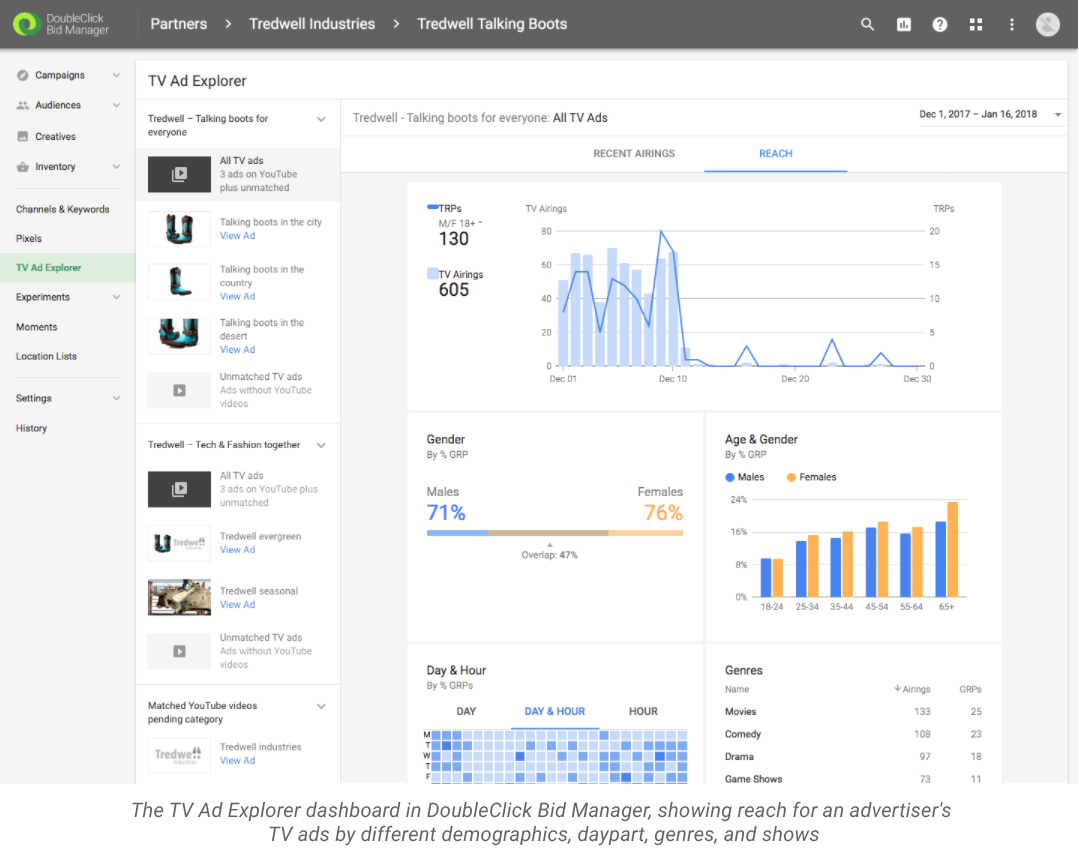Screen dimensions: 1079x864
Task: Expand the Settings sidebar menu chevron
Action: click(116, 398)
